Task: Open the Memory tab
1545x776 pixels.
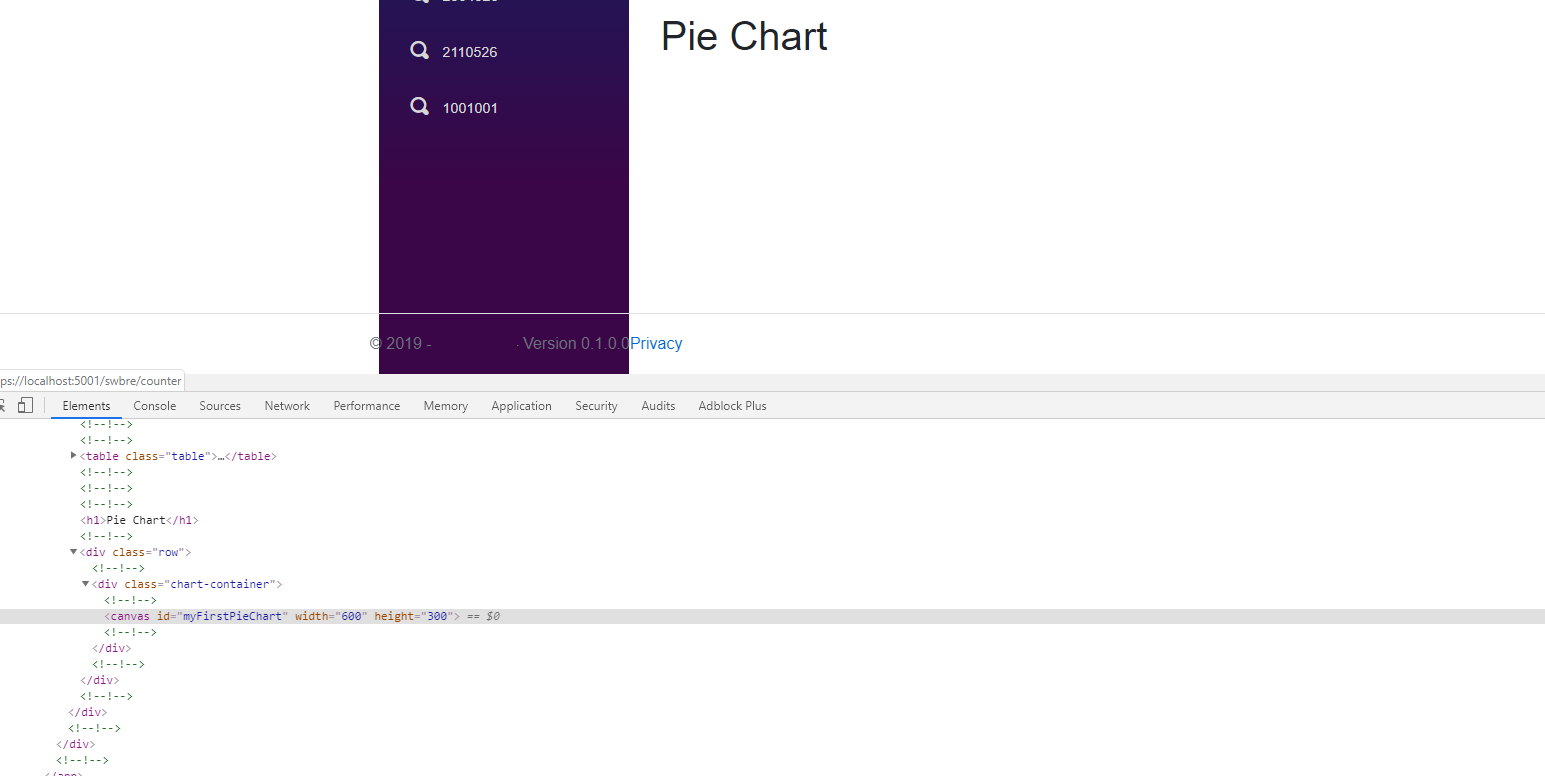Action: point(445,406)
